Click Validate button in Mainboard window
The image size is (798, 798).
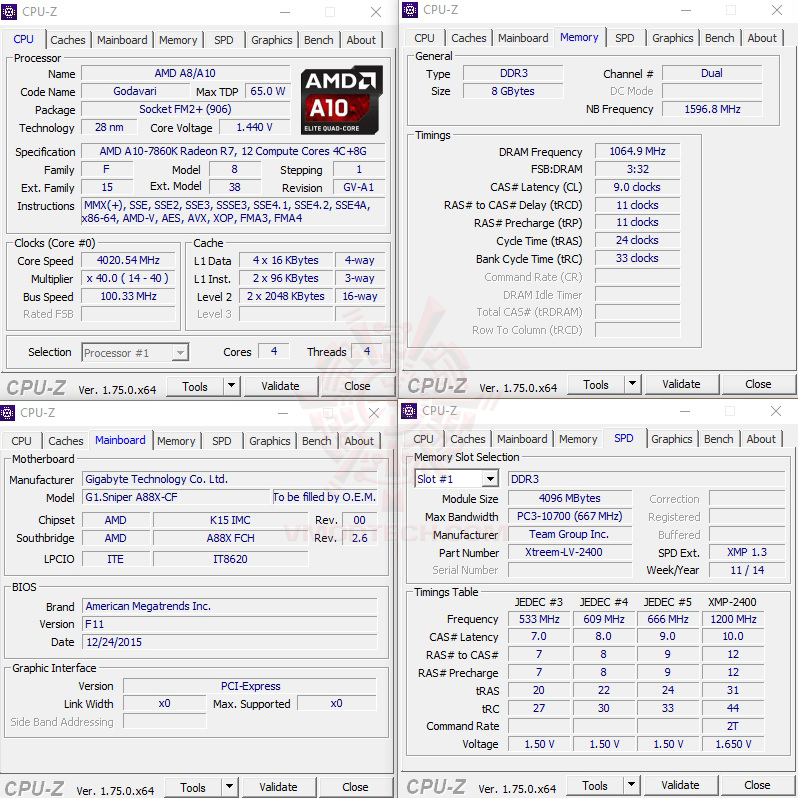[278, 787]
